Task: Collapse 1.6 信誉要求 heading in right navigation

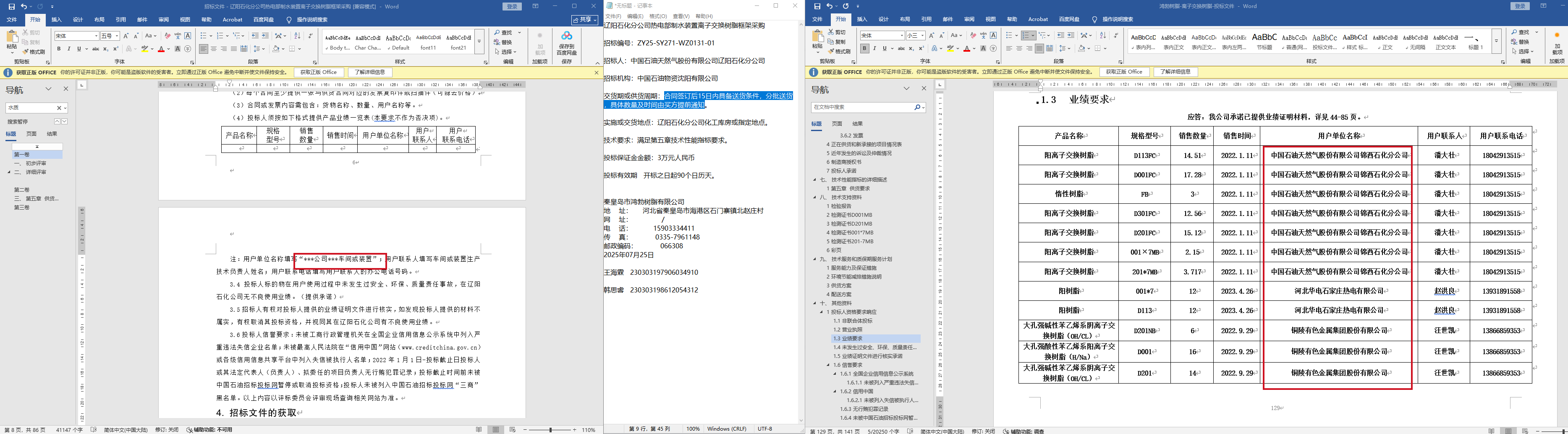Action: pyautogui.click(x=828, y=365)
